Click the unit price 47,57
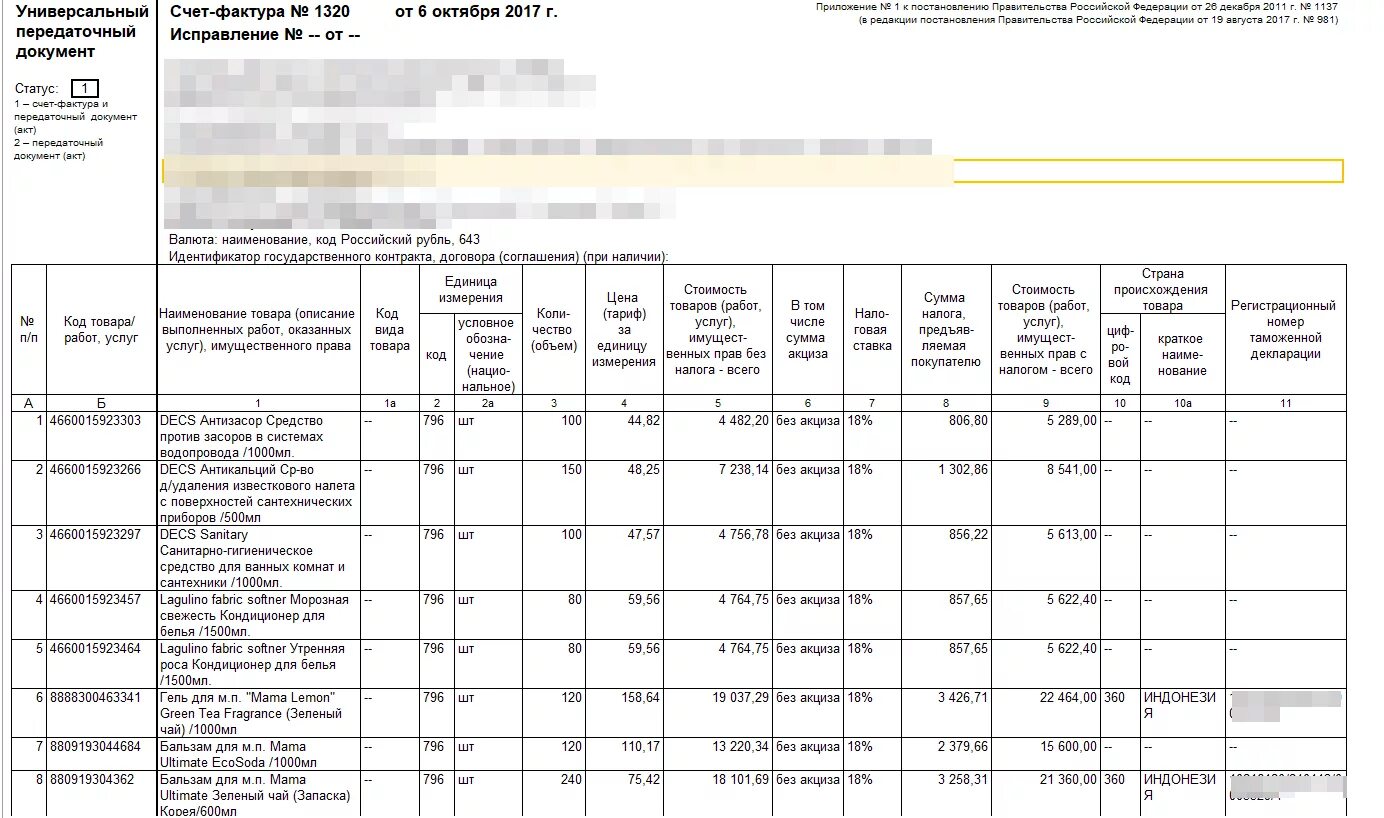1384x818 pixels. pyautogui.click(x=643, y=535)
